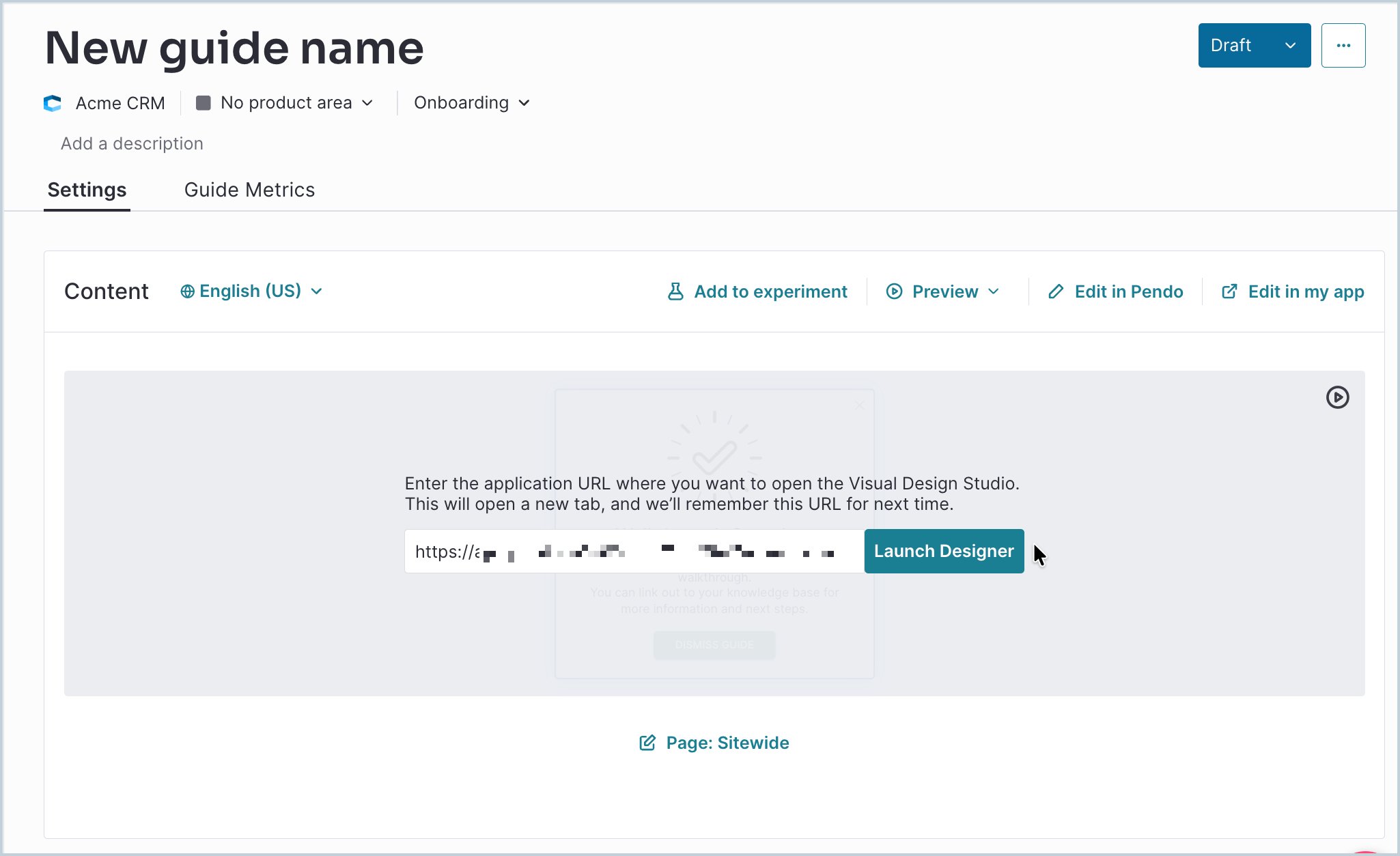Open the more options ellipsis menu
1400x856 pixels.
point(1343,45)
